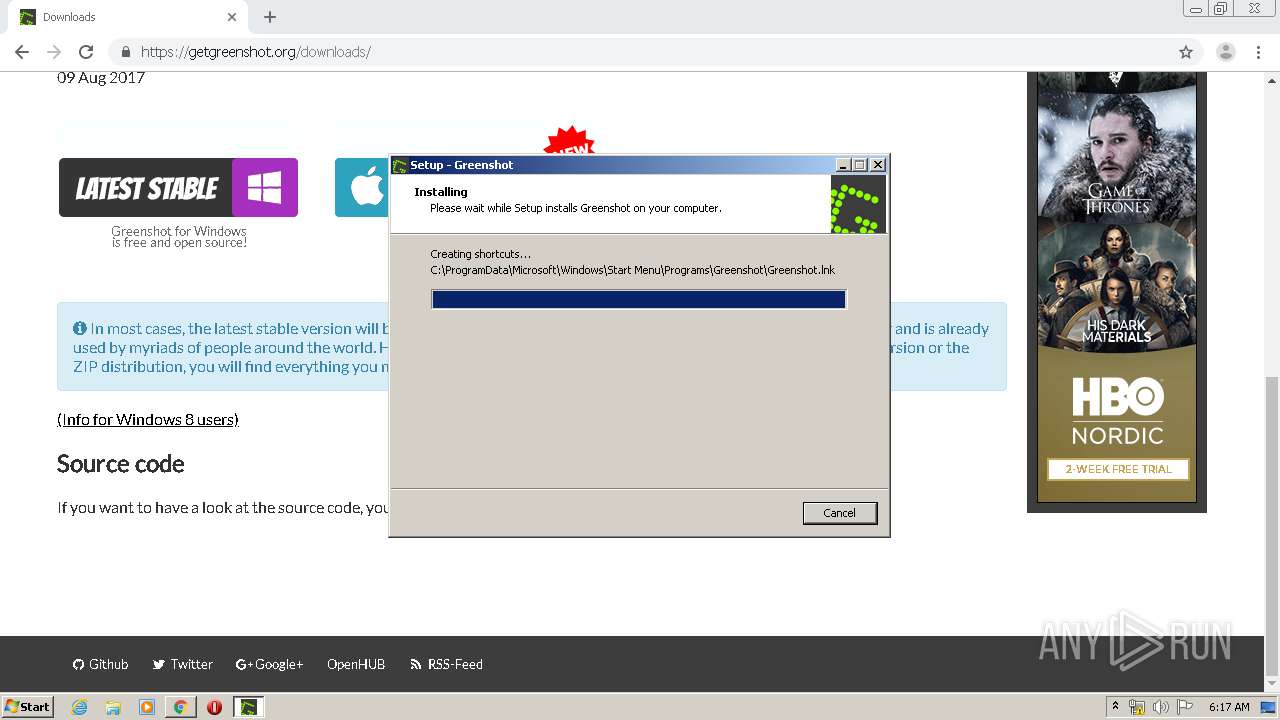Click the 09 Aug 2017 date text
This screenshot has width=1280, height=720.
tap(101, 78)
